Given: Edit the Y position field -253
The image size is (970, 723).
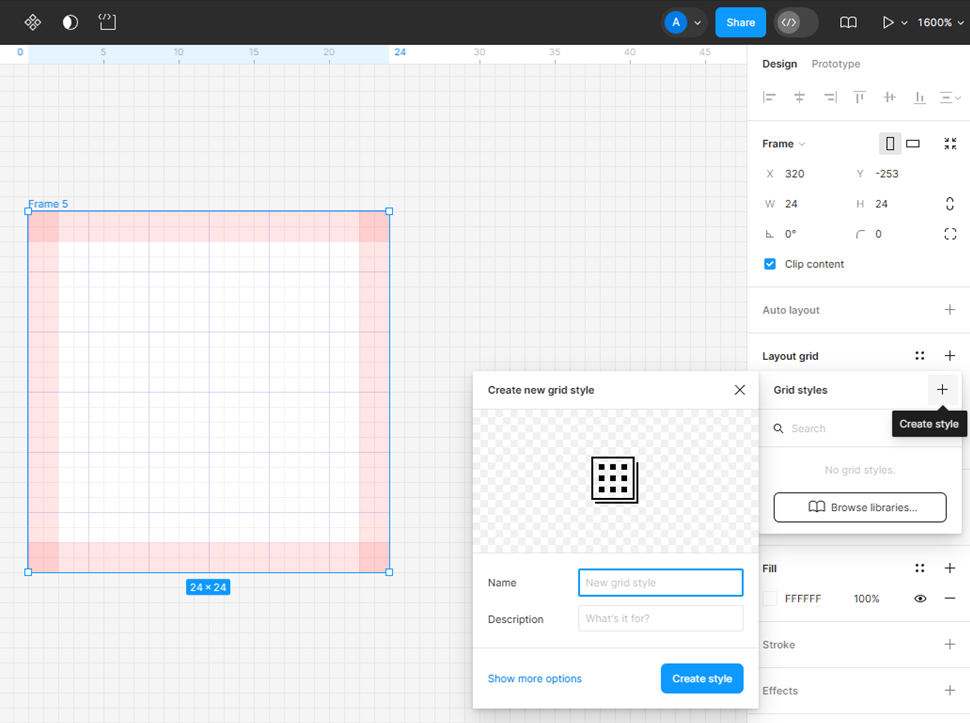Looking at the screenshot, I should (x=893, y=174).
